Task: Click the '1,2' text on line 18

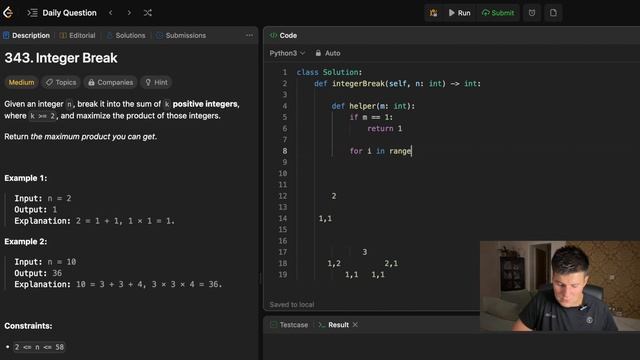Action: pyautogui.click(x=334, y=263)
